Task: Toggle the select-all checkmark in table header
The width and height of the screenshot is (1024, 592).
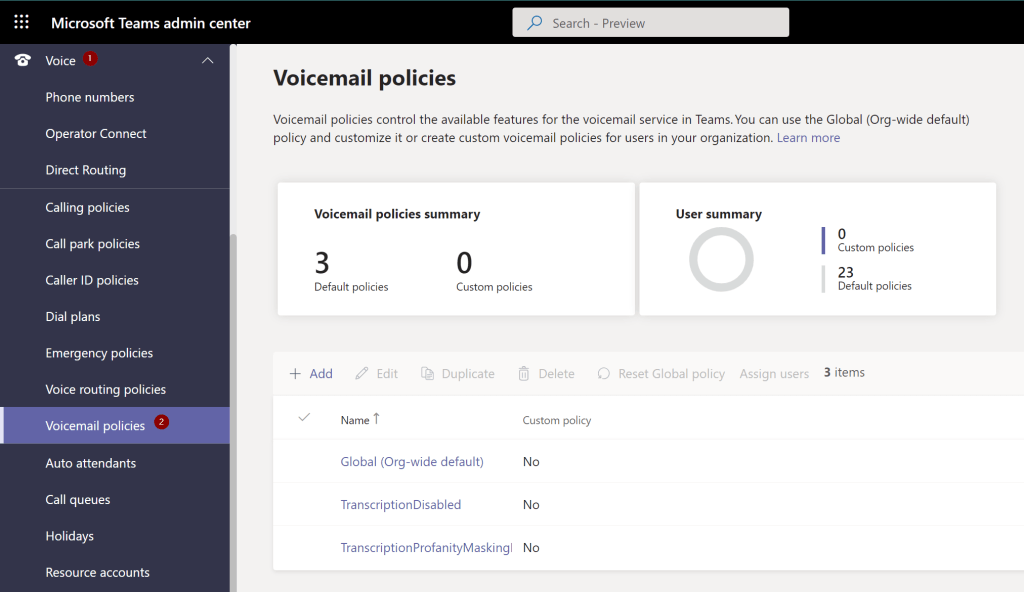Action: [305, 418]
